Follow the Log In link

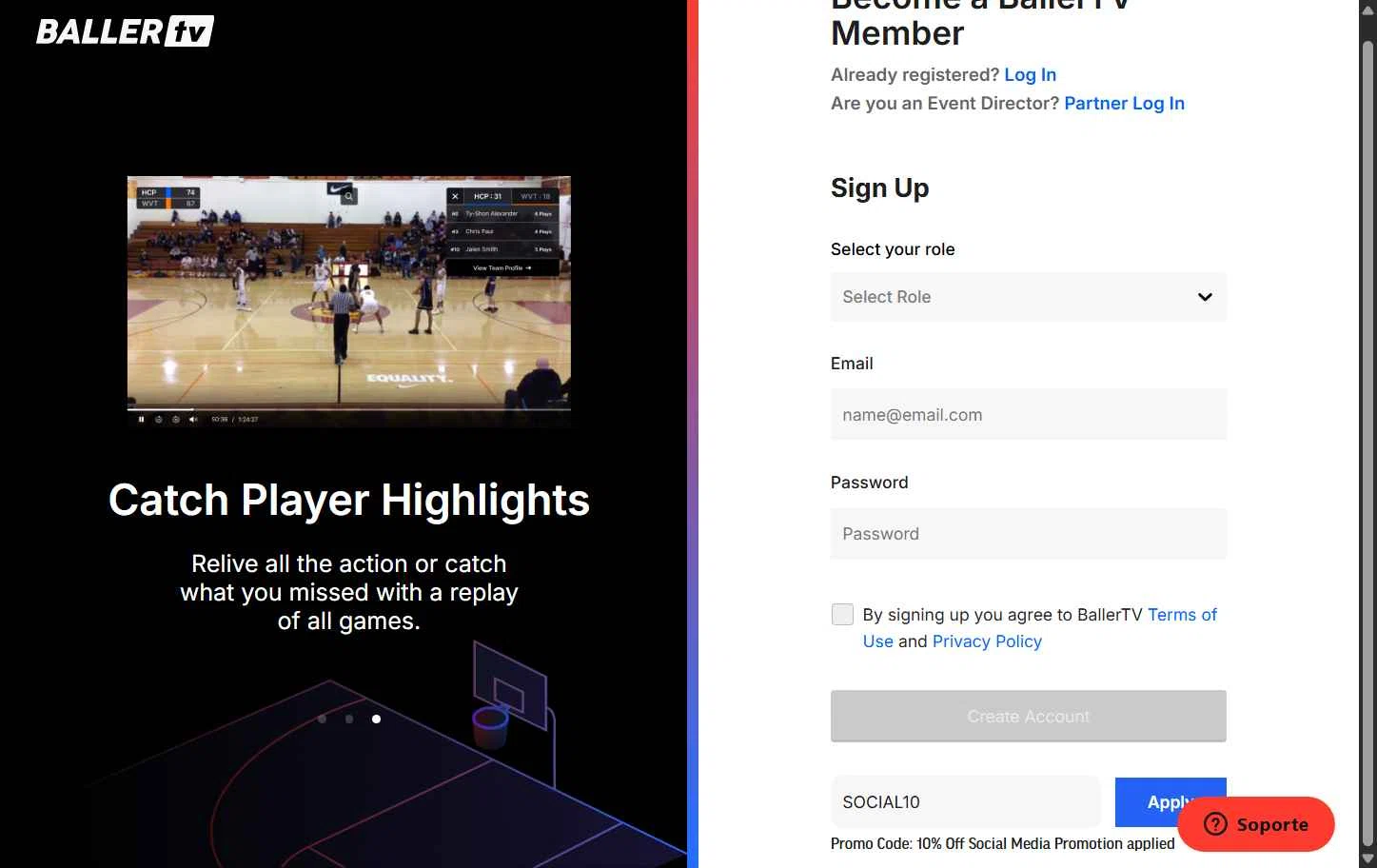click(x=1030, y=74)
